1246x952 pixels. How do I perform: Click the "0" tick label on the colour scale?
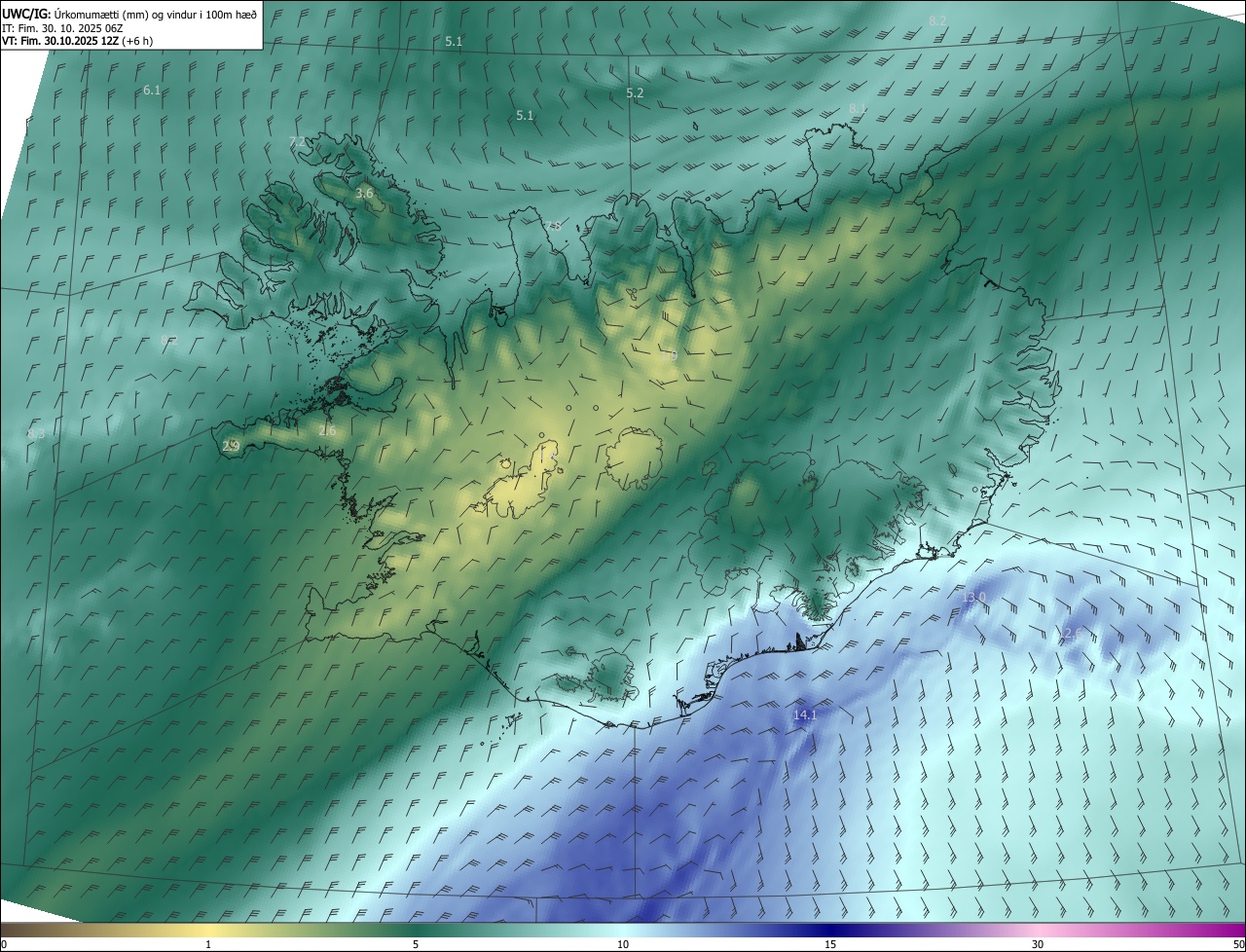tap(4, 944)
